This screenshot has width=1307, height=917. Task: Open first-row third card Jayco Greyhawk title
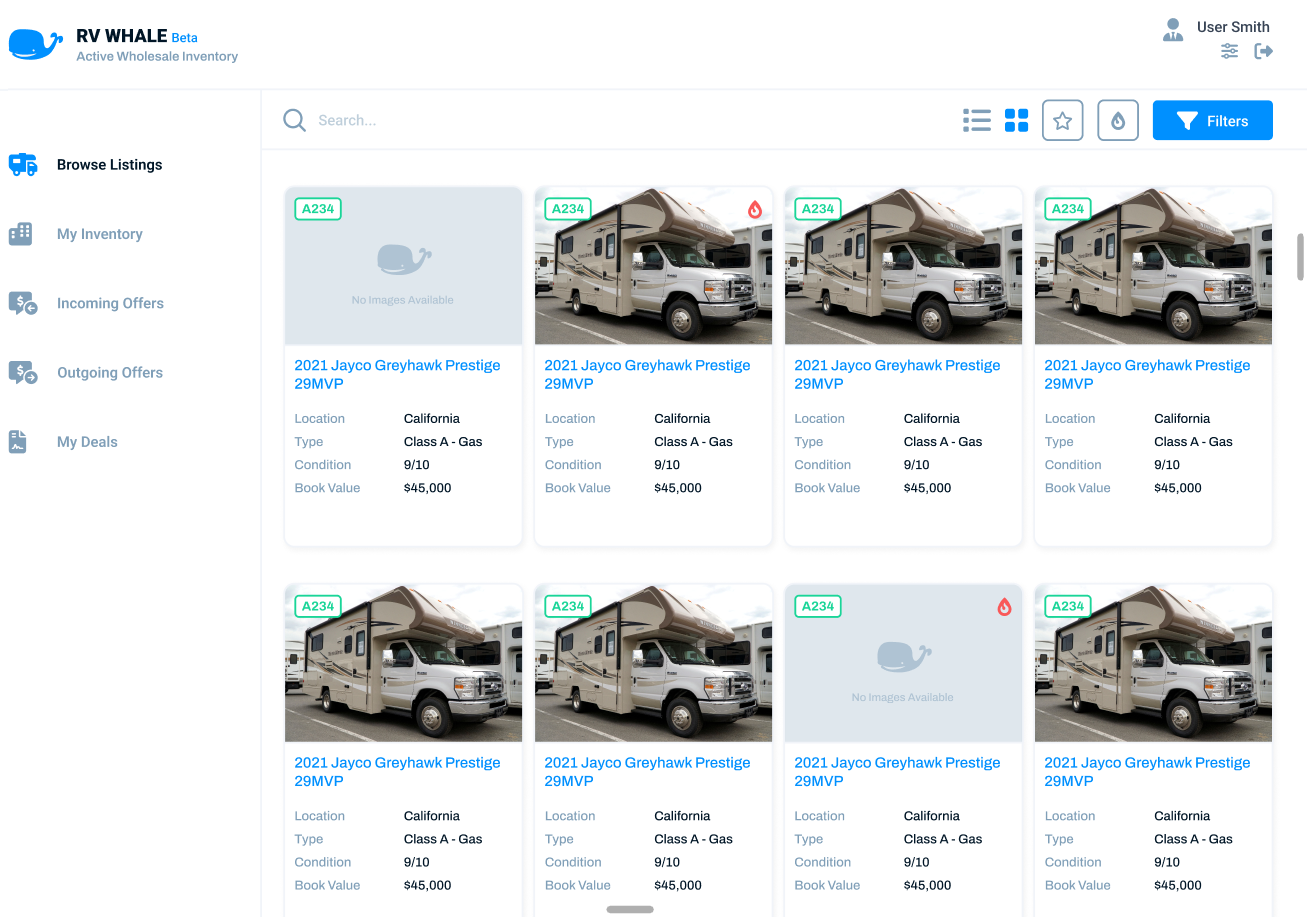click(x=897, y=374)
